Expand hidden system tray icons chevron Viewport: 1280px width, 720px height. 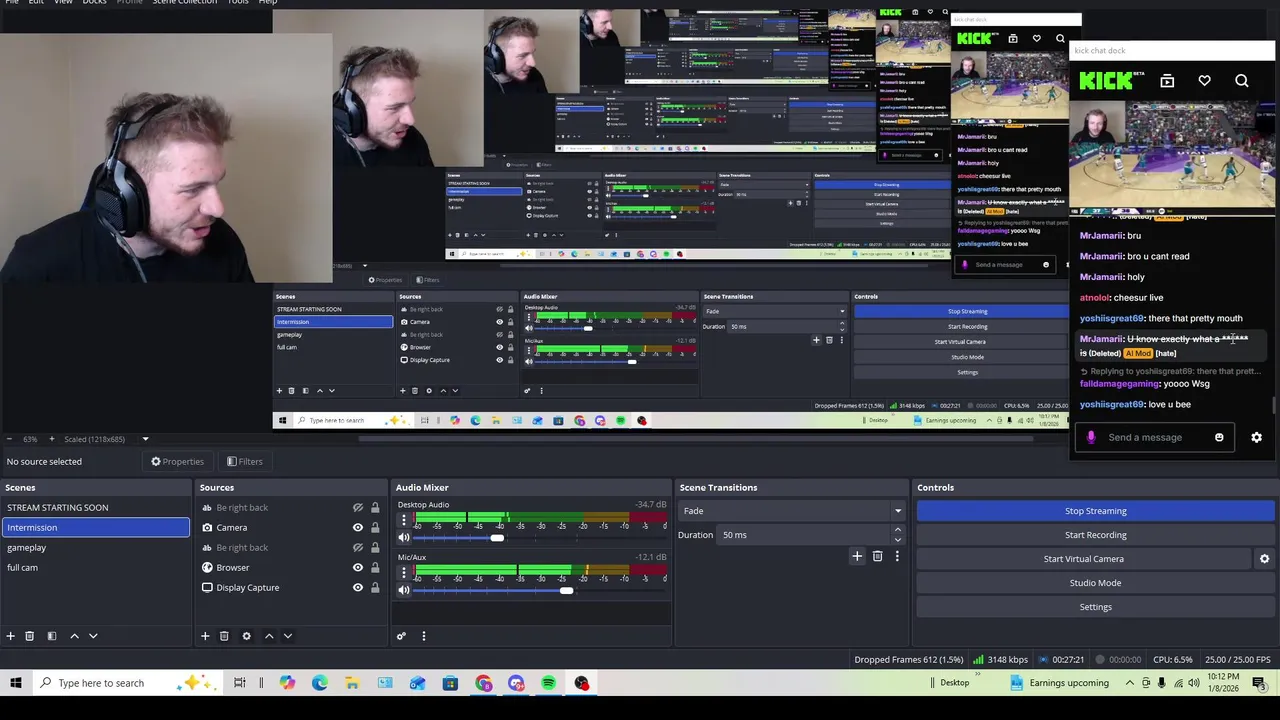[x=1130, y=683]
